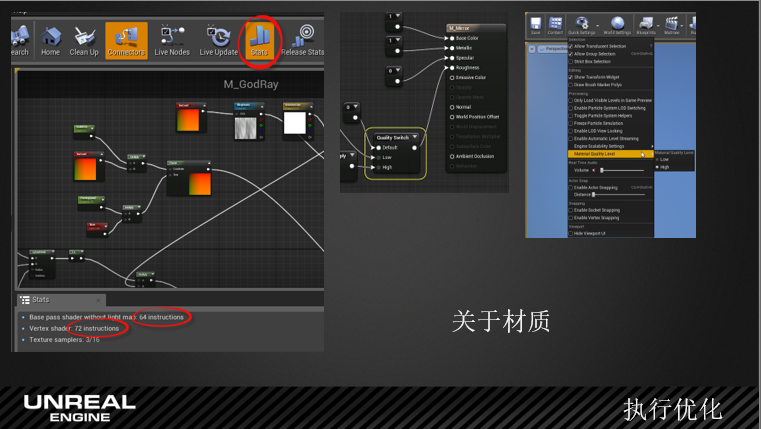Viewport: 761px width, 429px height.
Task: Click the World Position Offset pin
Action: [x=452, y=117]
